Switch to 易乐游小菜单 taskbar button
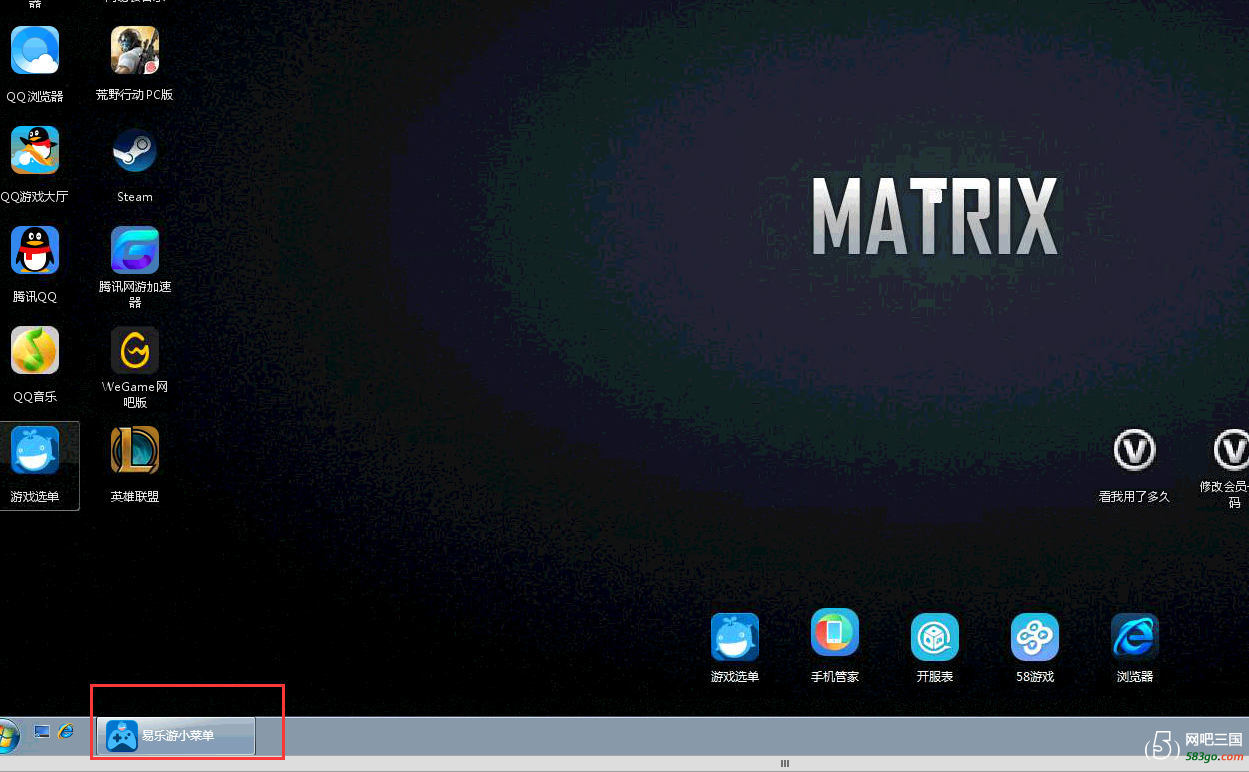 click(x=176, y=736)
